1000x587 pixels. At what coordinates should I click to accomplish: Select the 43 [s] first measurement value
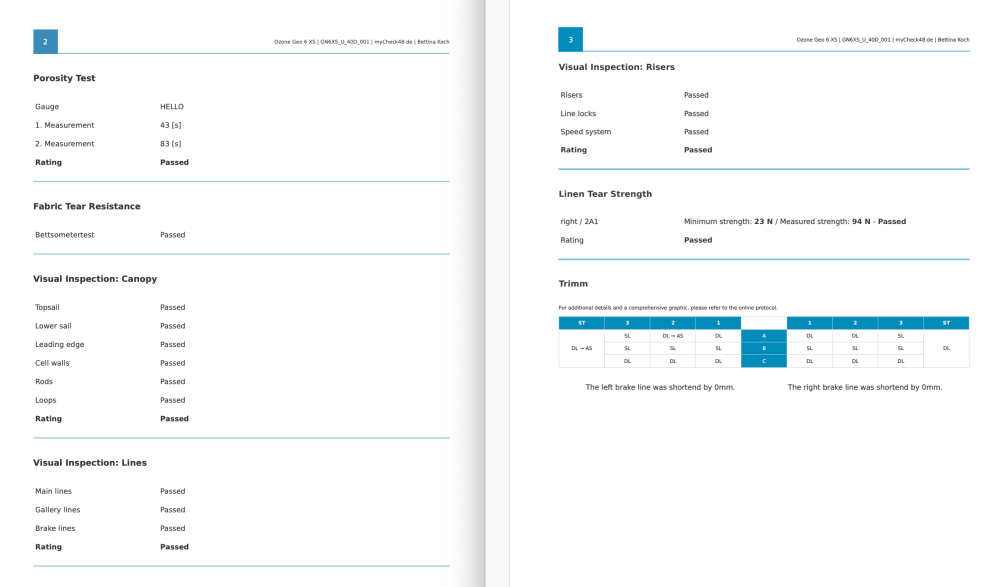click(x=170, y=125)
